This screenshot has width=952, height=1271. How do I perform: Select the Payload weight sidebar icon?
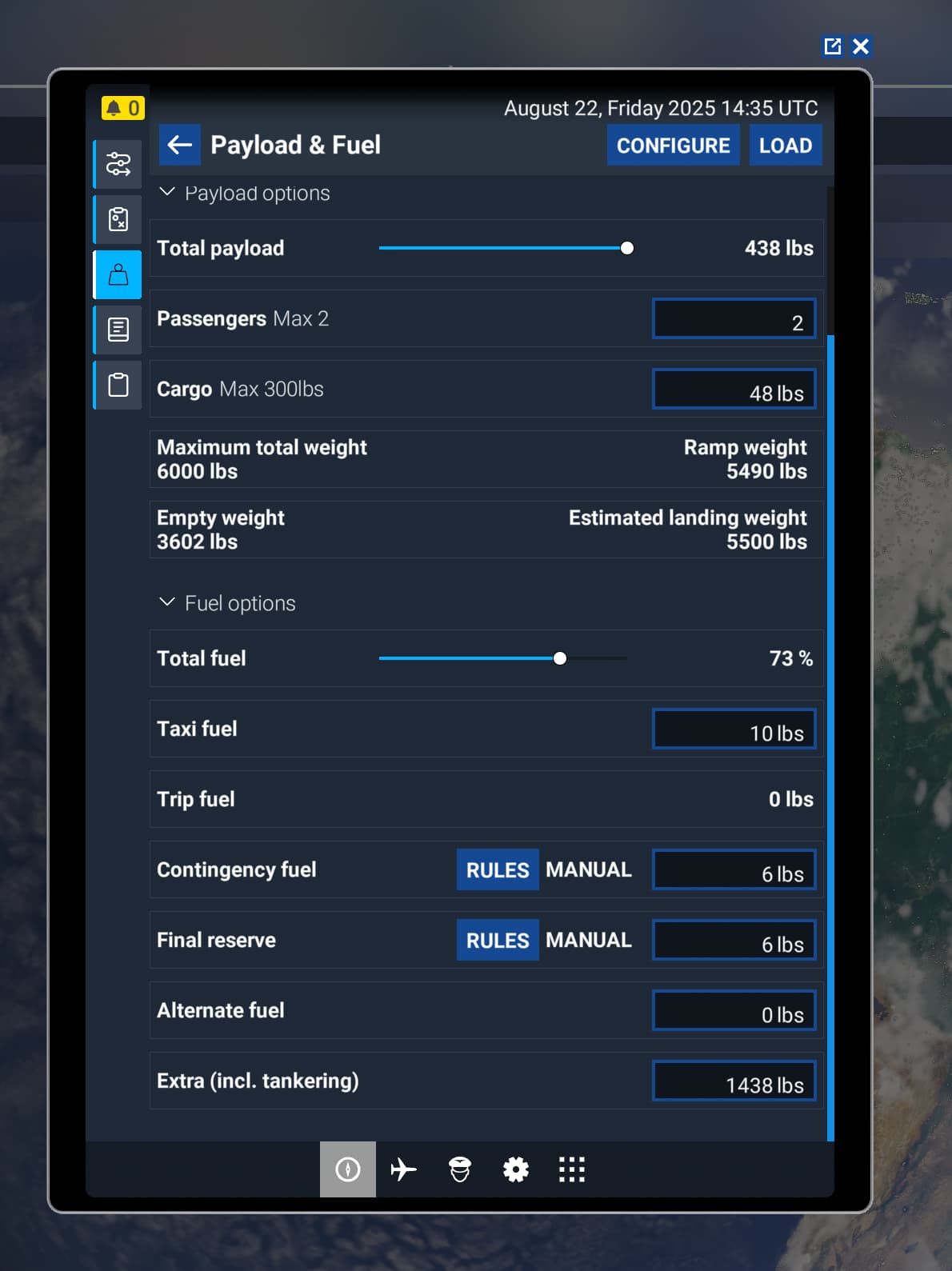click(x=118, y=274)
